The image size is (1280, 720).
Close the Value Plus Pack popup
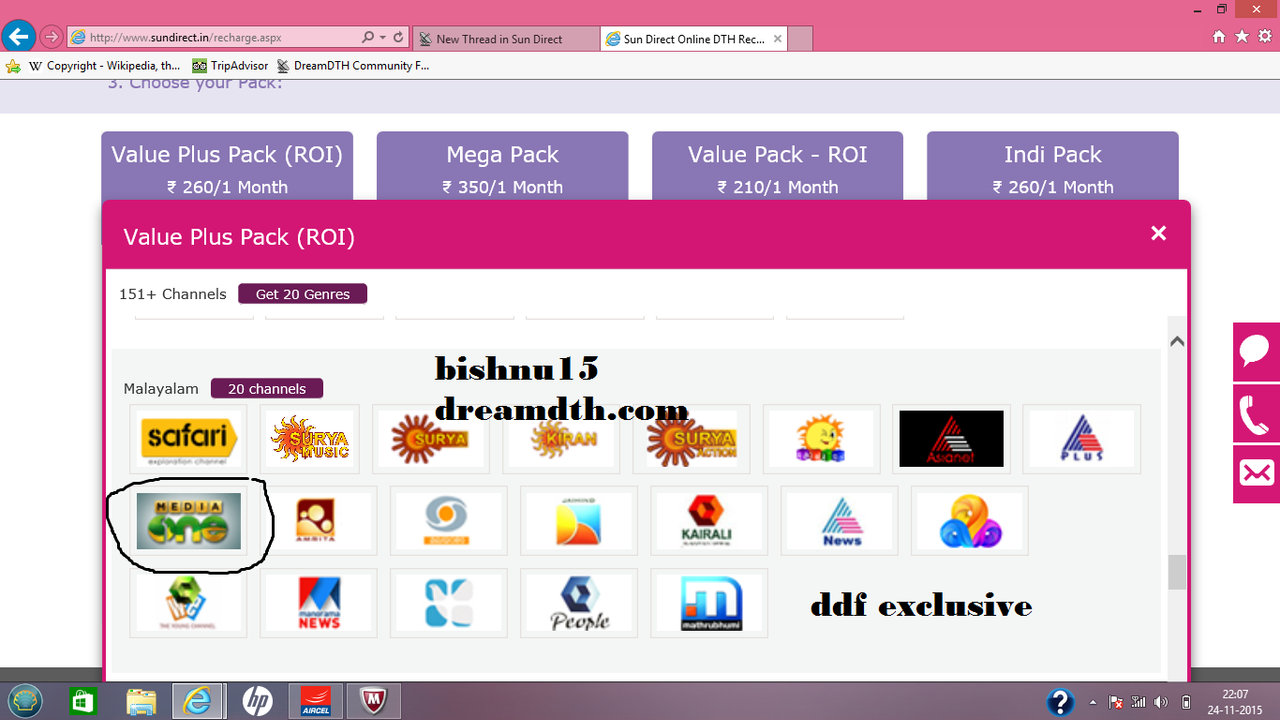(1158, 233)
